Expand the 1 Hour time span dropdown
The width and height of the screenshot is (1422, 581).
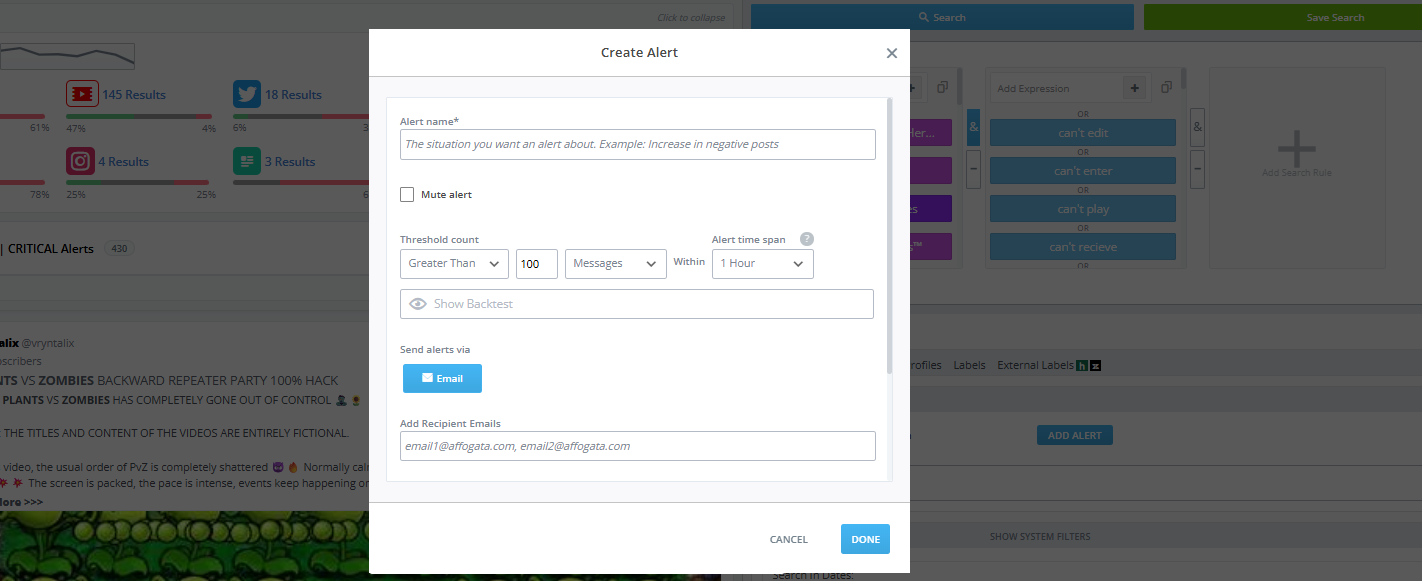[x=762, y=263]
